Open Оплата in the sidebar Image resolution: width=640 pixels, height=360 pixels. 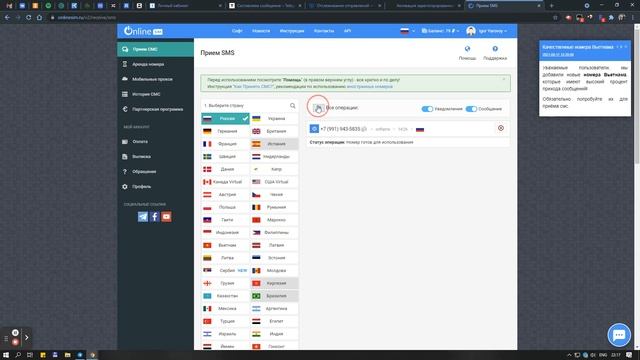(155, 142)
